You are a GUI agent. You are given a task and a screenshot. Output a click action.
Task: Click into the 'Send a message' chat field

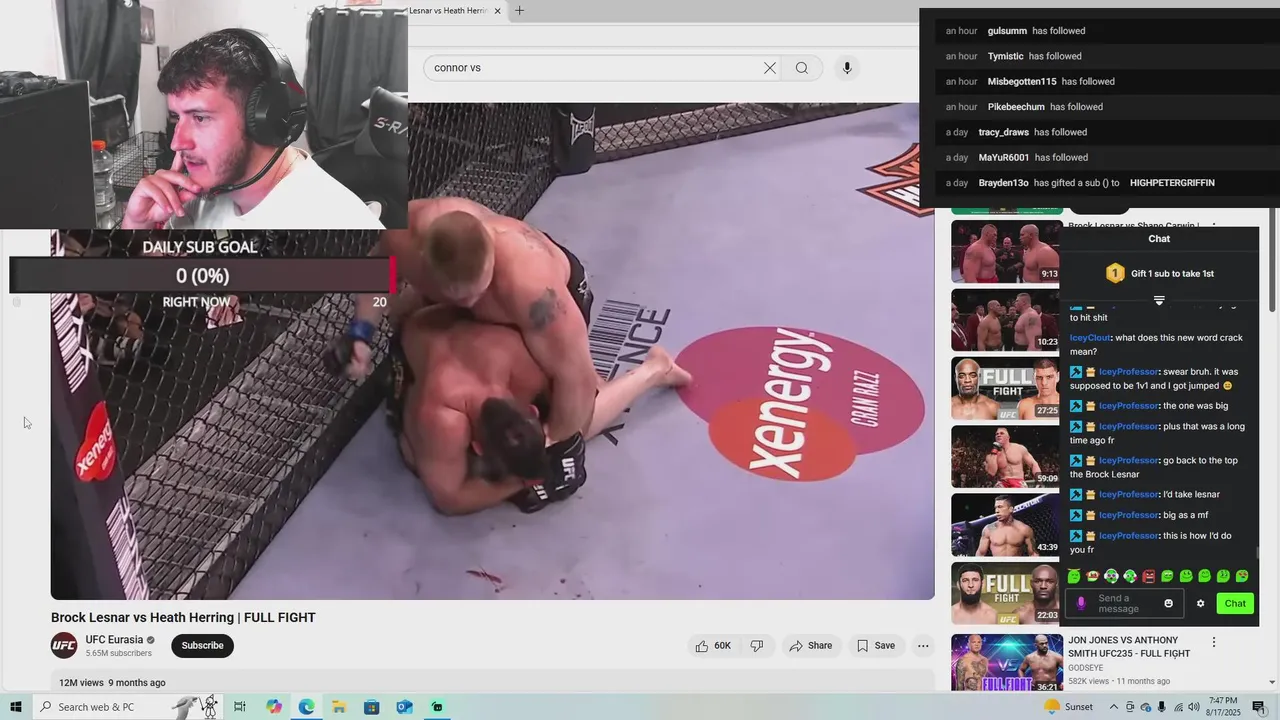click(1124, 603)
